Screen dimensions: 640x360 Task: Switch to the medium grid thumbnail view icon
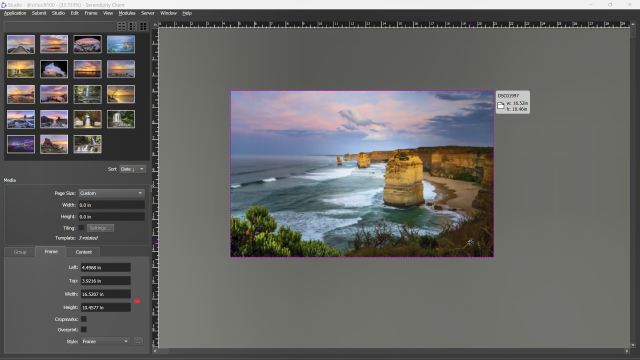click(133, 27)
